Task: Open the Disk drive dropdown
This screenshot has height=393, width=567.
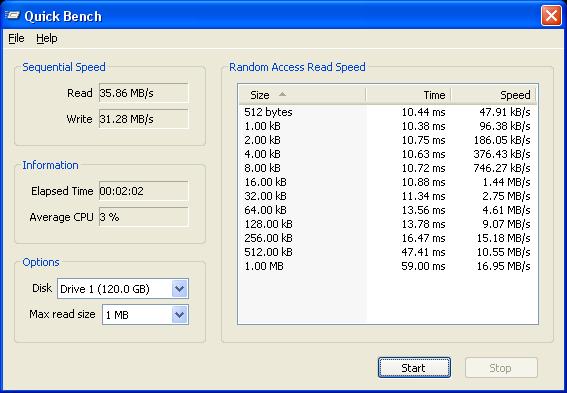Action: (123, 289)
